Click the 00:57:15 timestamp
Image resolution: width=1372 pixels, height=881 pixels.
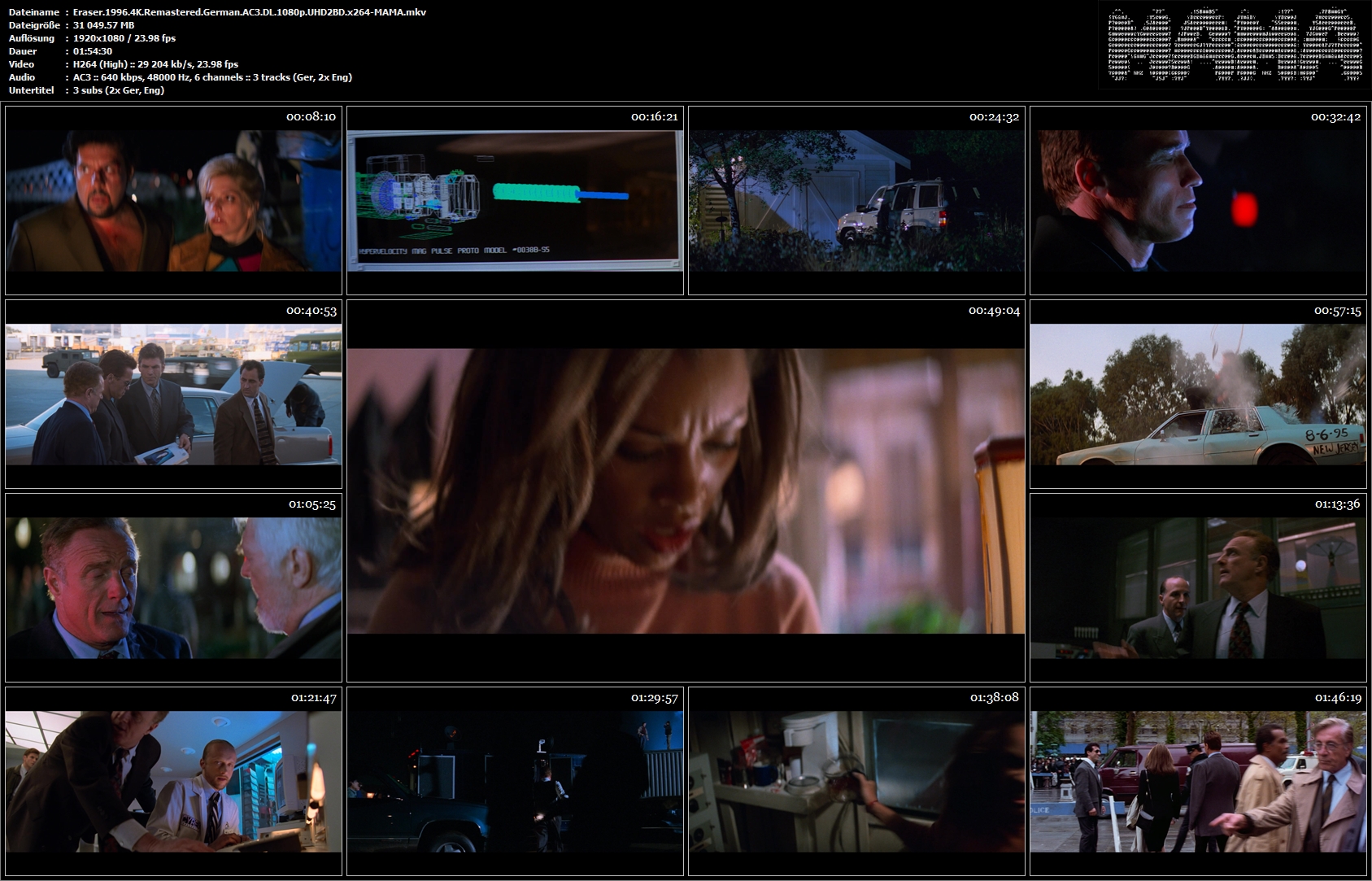coord(1337,311)
